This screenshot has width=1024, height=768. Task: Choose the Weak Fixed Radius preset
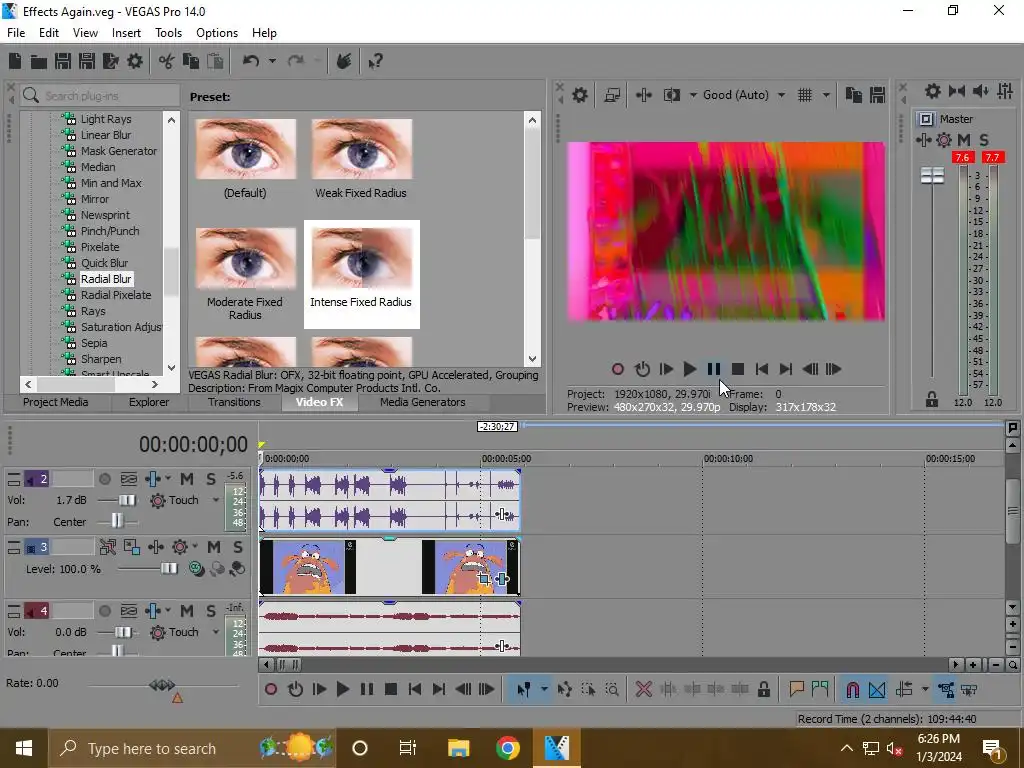pyautogui.click(x=361, y=159)
